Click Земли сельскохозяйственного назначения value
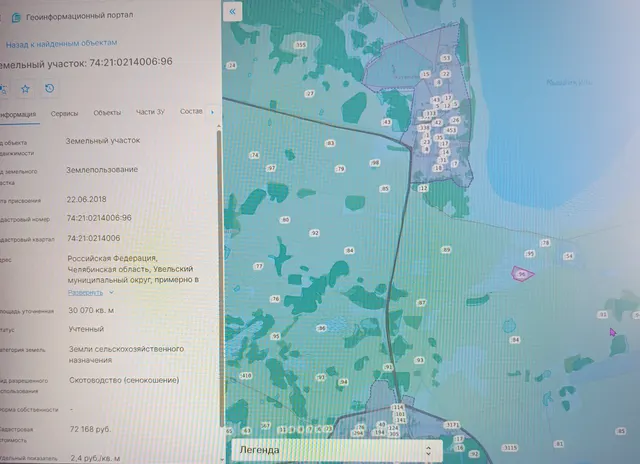The height and width of the screenshot is (464, 640). tap(126, 355)
